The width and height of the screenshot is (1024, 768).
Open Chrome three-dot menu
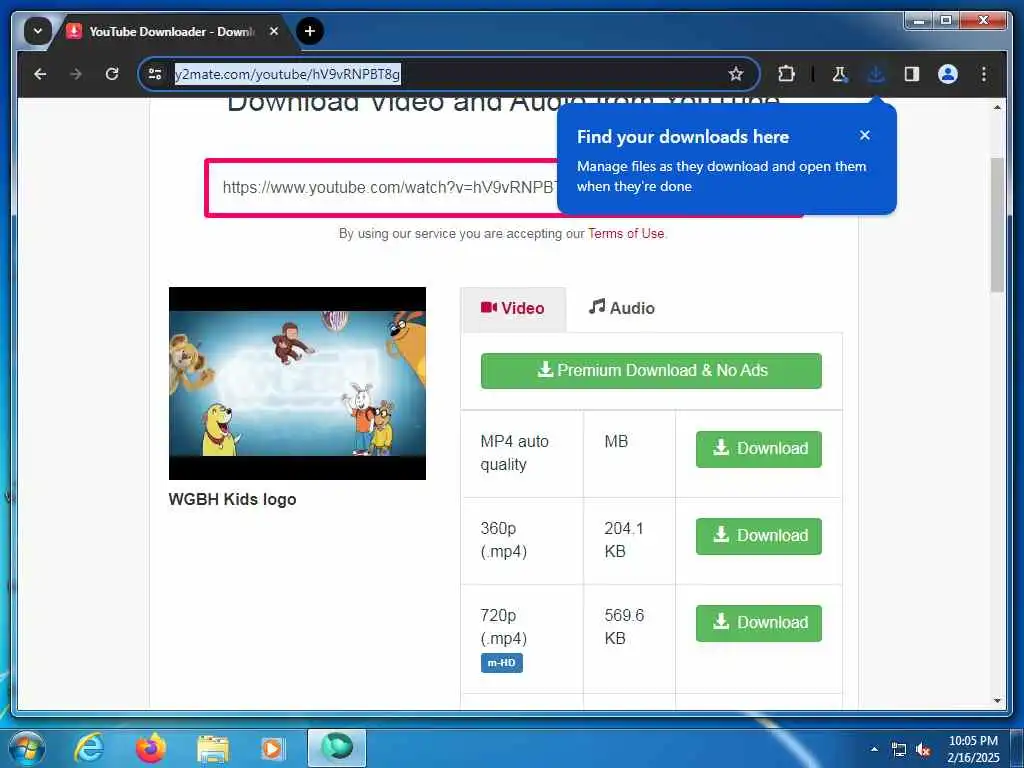[984, 74]
